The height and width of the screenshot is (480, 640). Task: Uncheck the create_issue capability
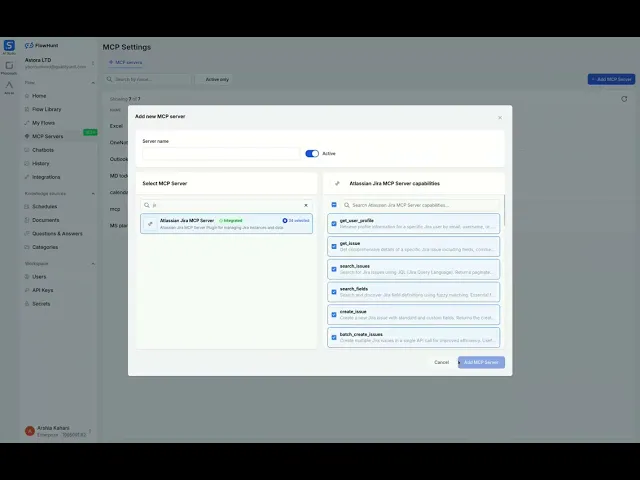pyautogui.click(x=334, y=315)
